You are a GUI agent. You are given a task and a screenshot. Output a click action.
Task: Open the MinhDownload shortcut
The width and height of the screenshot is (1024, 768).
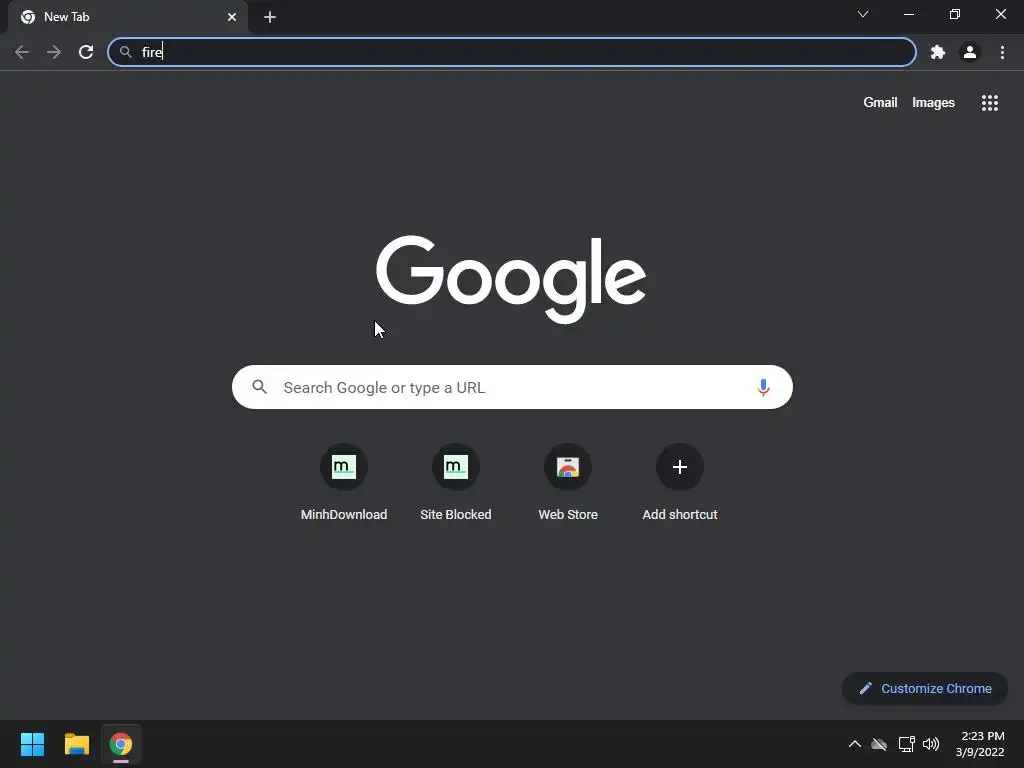(344, 482)
